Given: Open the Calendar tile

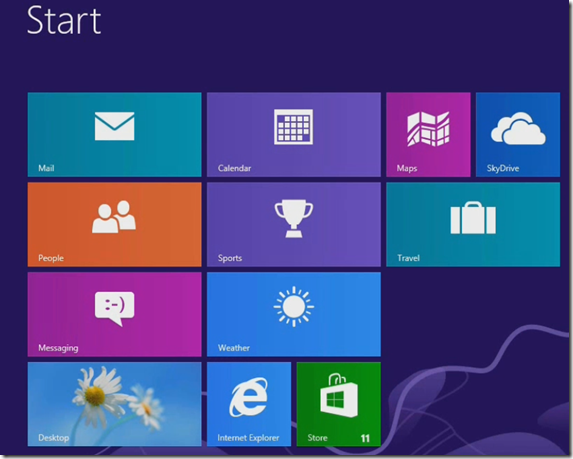Looking at the screenshot, I should 294,134.
